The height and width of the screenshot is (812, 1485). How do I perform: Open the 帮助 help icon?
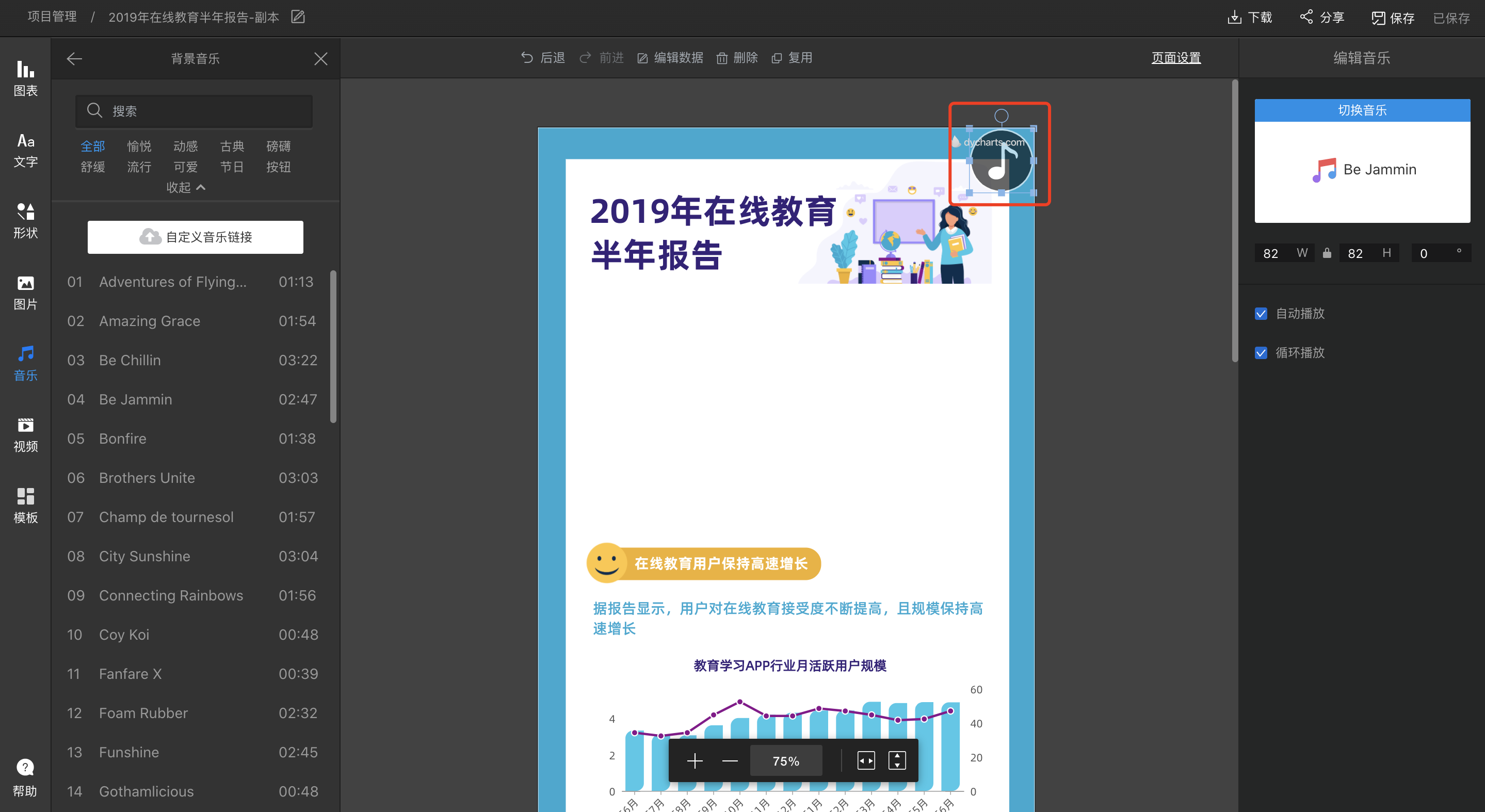pyautogui.click(x=25, y=777)
